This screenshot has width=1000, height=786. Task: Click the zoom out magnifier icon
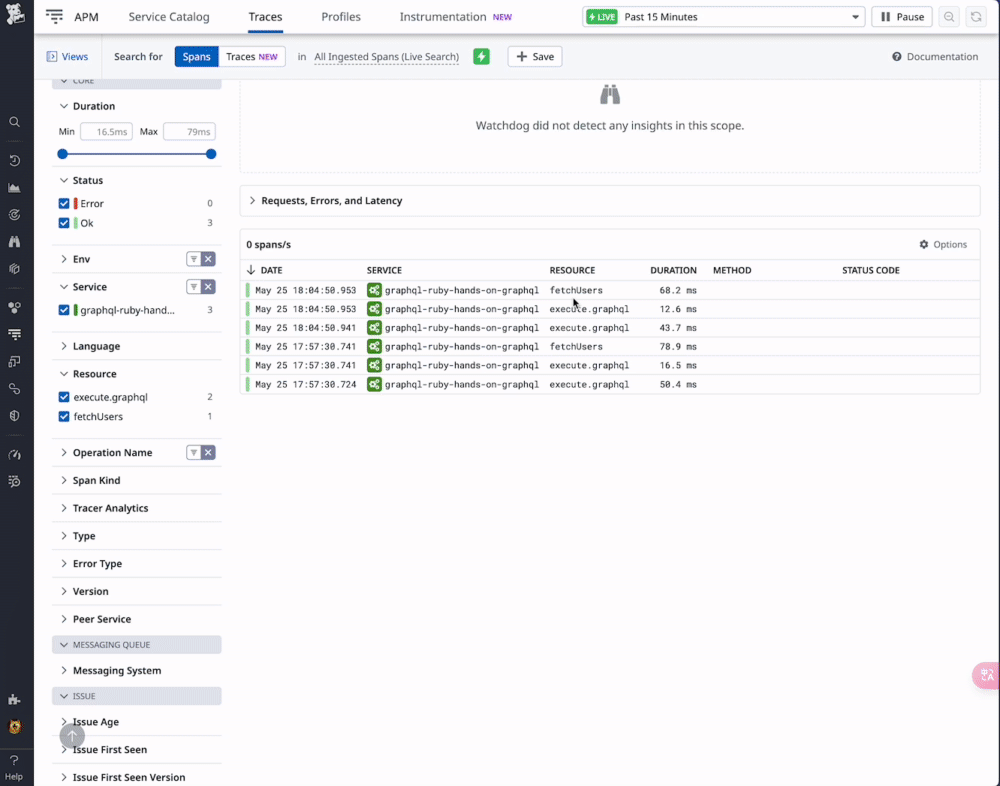[x=949, y=17]
